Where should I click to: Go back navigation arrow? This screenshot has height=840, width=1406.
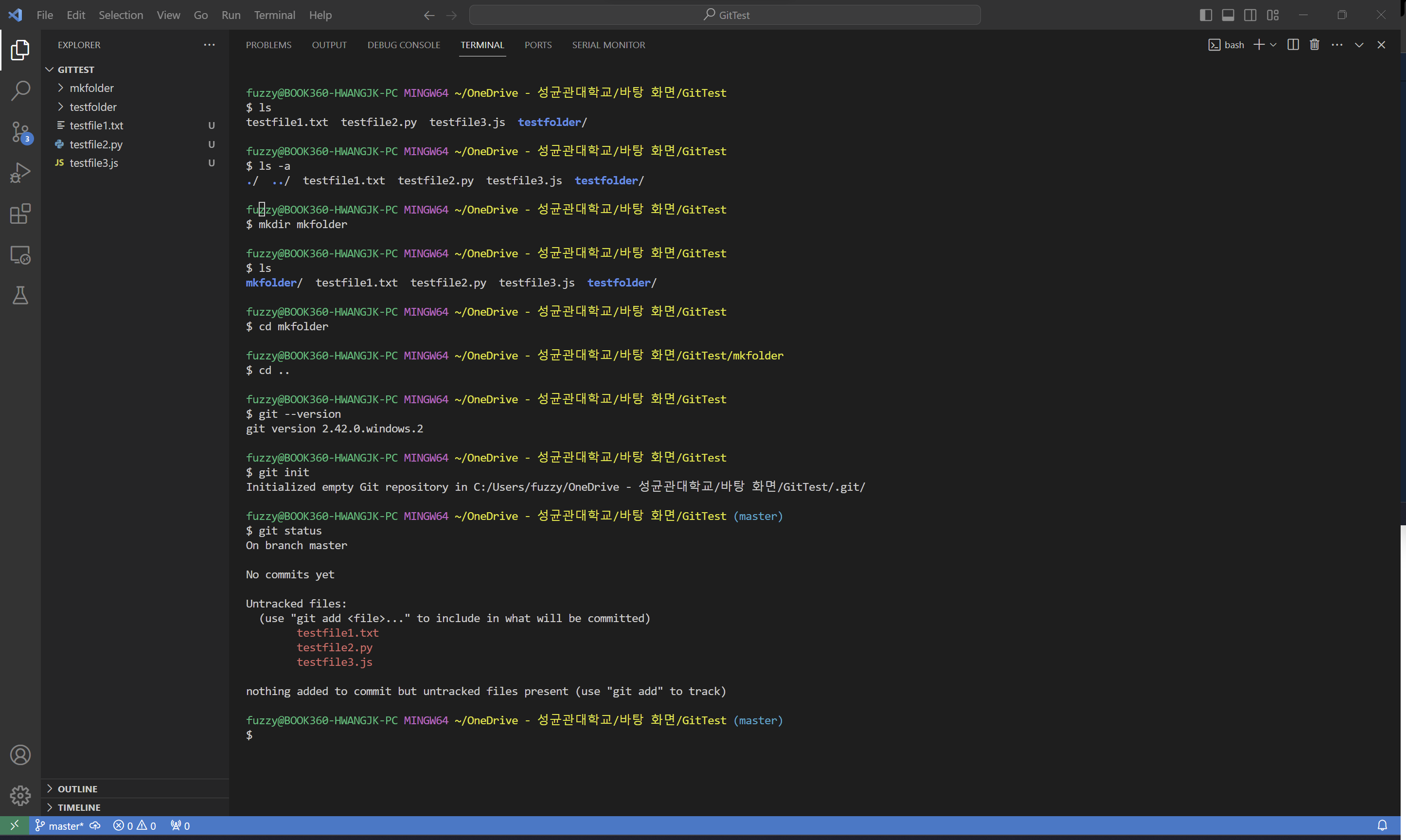point(429,15)
